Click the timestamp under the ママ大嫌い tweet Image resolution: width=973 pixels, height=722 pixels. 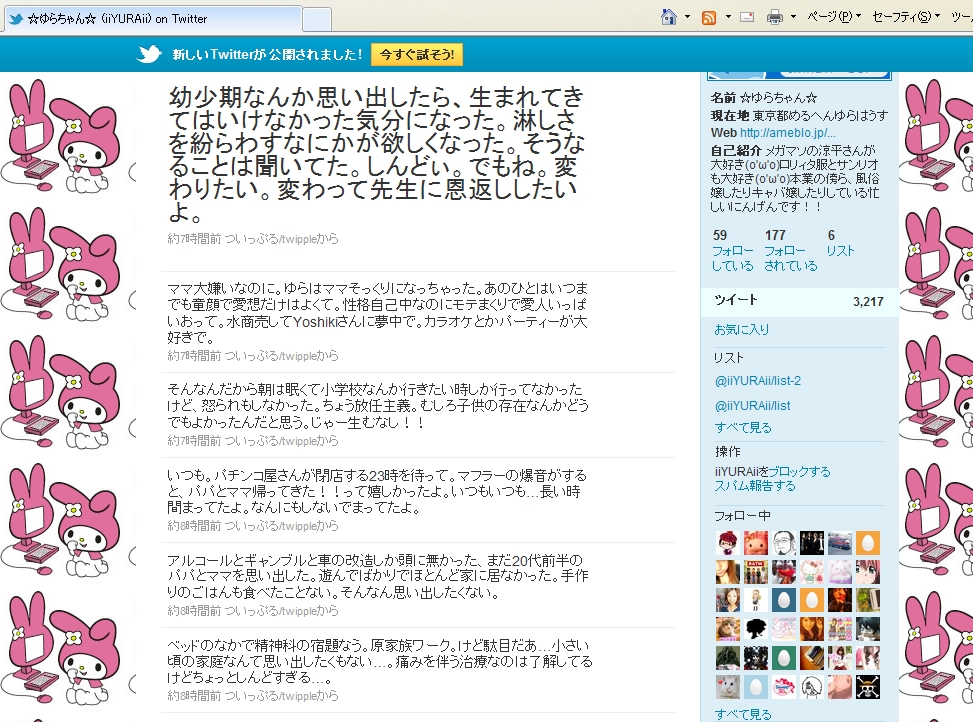[194, 355]
